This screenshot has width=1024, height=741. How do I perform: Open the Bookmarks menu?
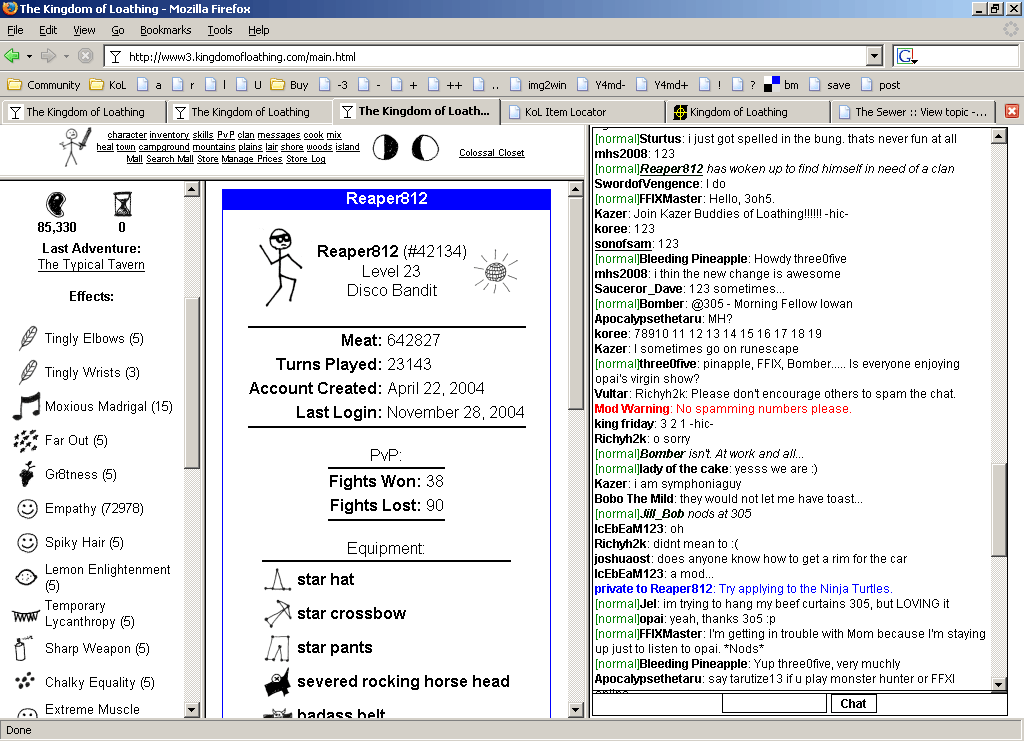pyautogui.click(x=166, y=30)
